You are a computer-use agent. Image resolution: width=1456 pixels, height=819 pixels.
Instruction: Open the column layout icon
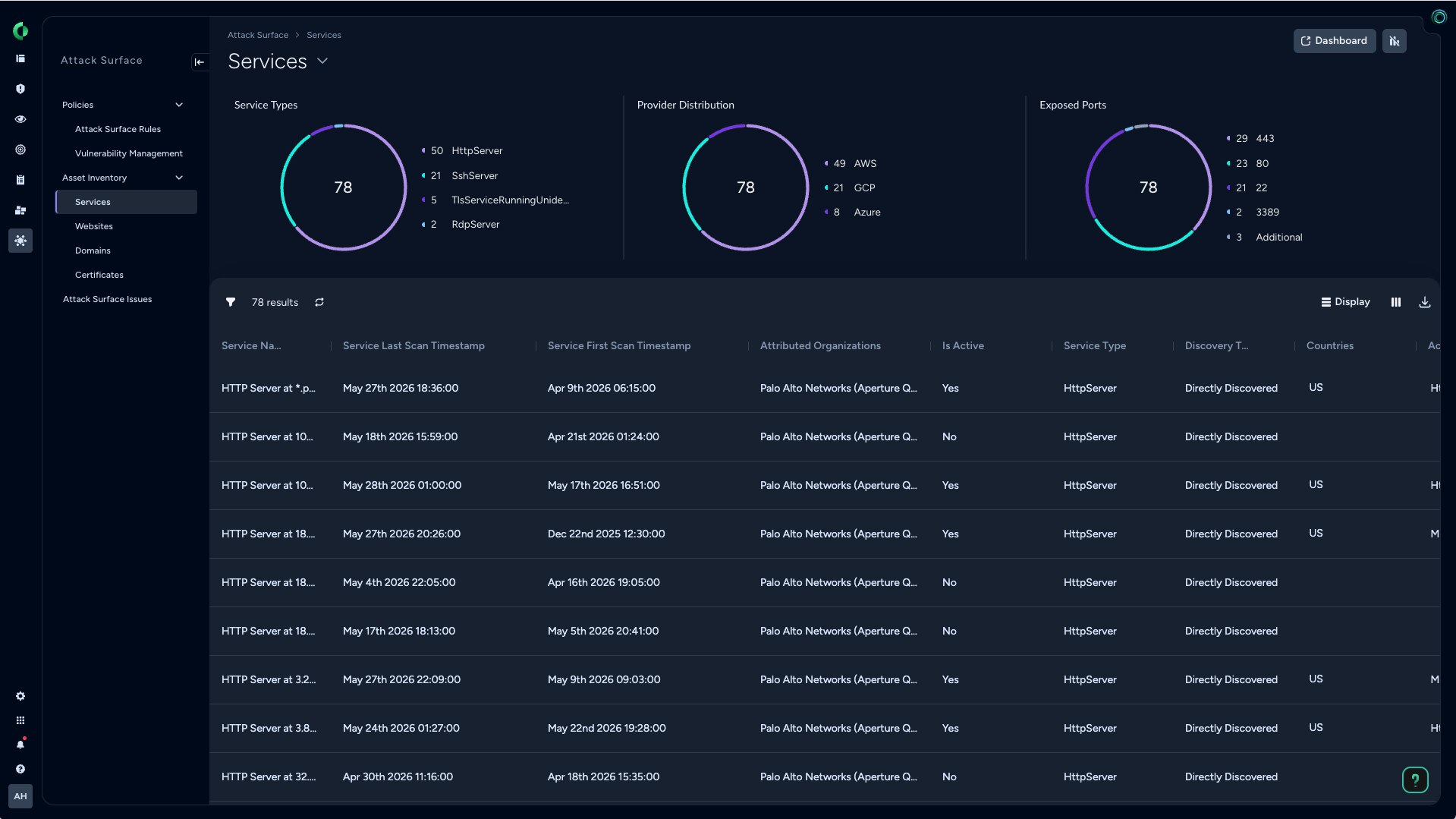(1396, 302)
